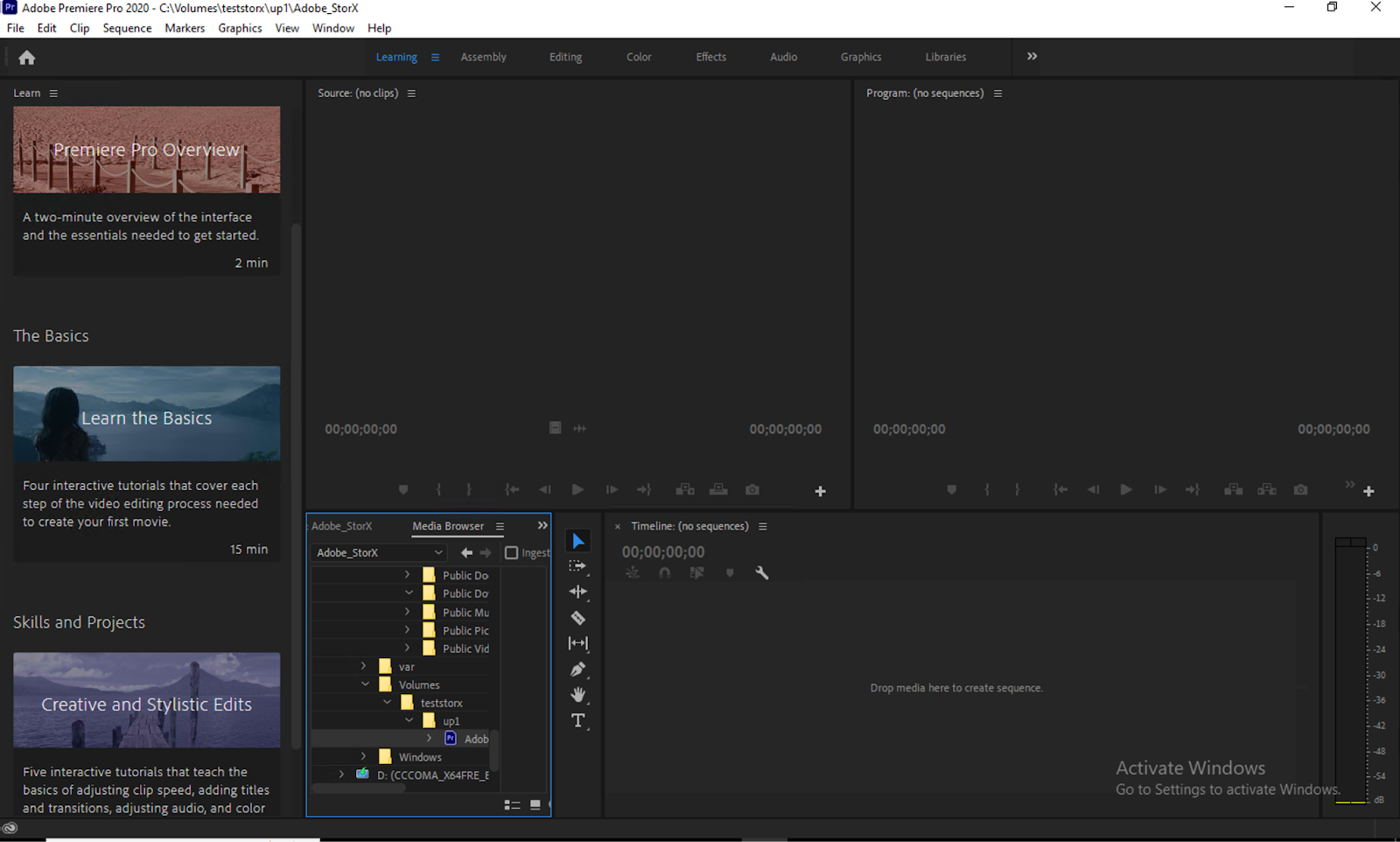This screenshot has height=842, width=1400.
Task: Collapse the up1 folder
Action: (409, 720)
